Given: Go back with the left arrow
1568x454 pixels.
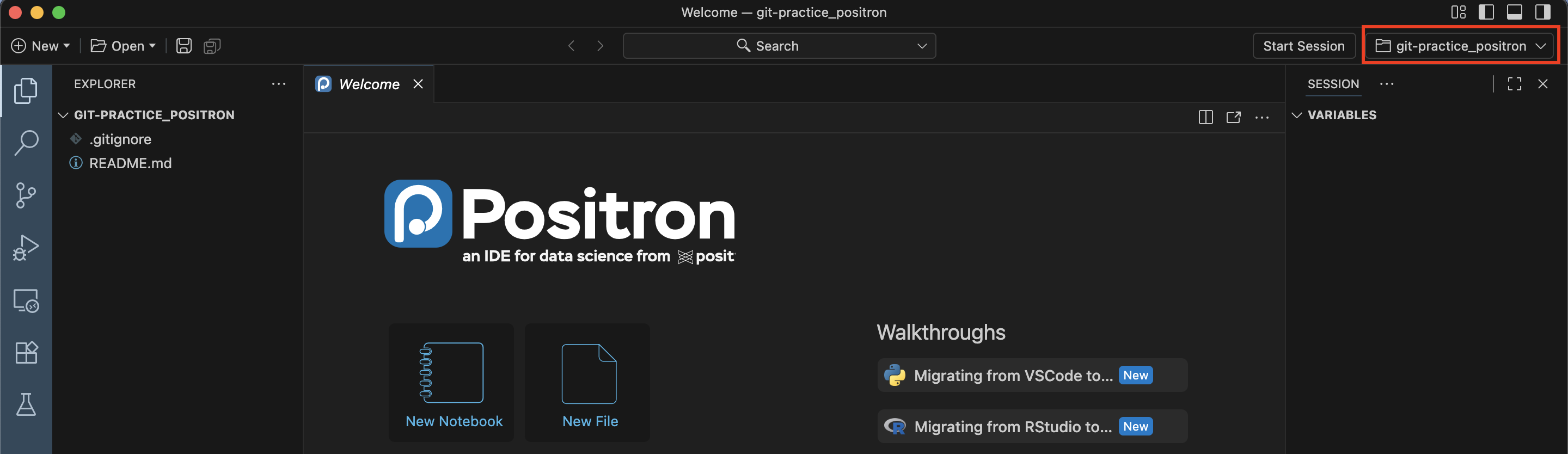Looking at the screenshot, I should [571, 46].
